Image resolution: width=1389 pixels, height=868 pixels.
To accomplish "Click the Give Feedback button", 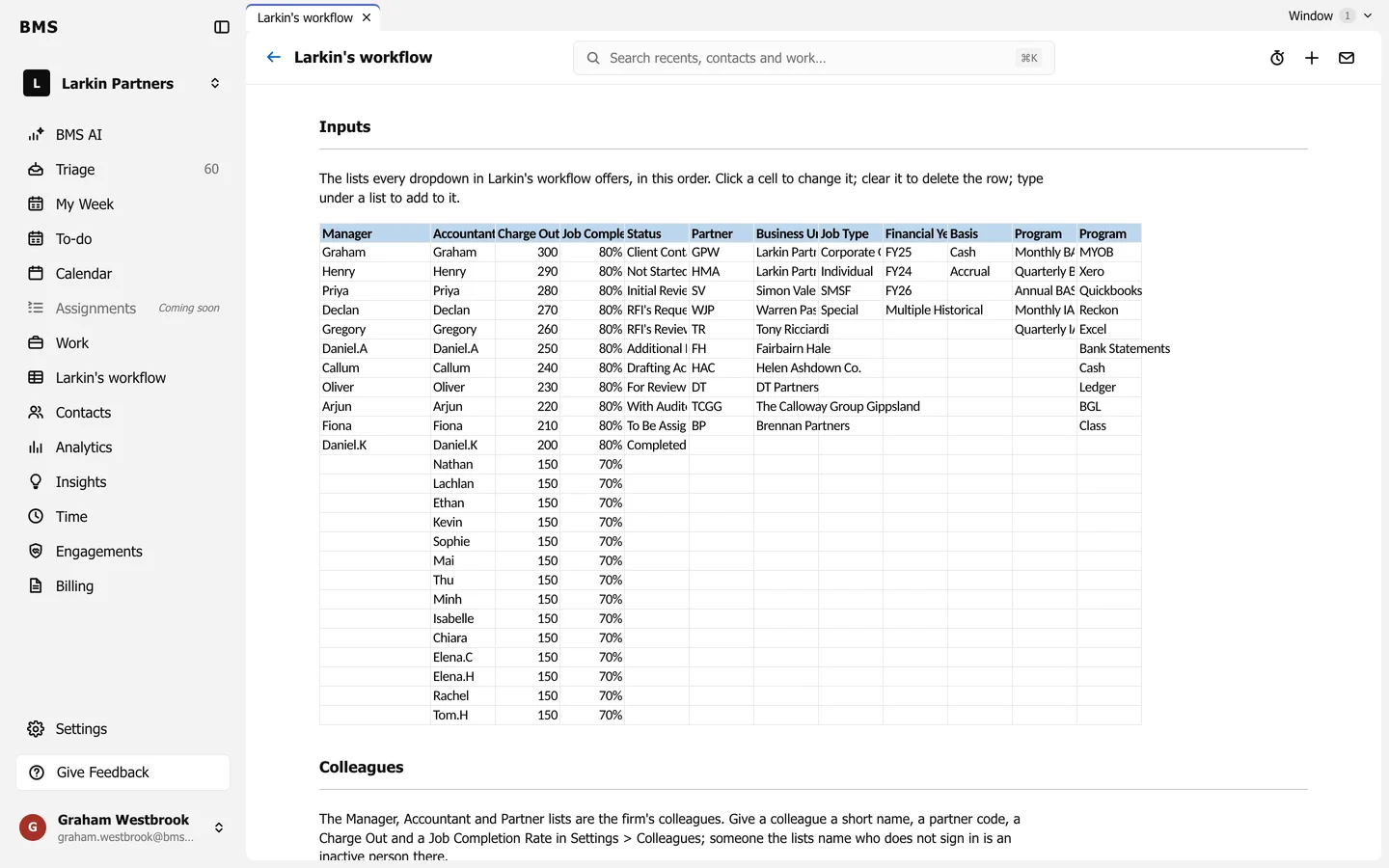I will coord(123,773).
